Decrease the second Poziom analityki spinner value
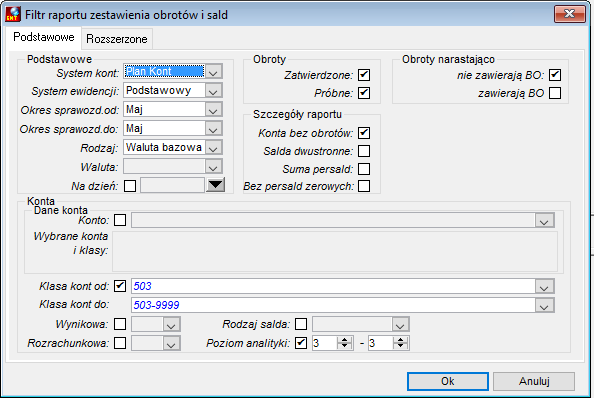The width and height of the screenshot is (594, 398). (400, 346)
